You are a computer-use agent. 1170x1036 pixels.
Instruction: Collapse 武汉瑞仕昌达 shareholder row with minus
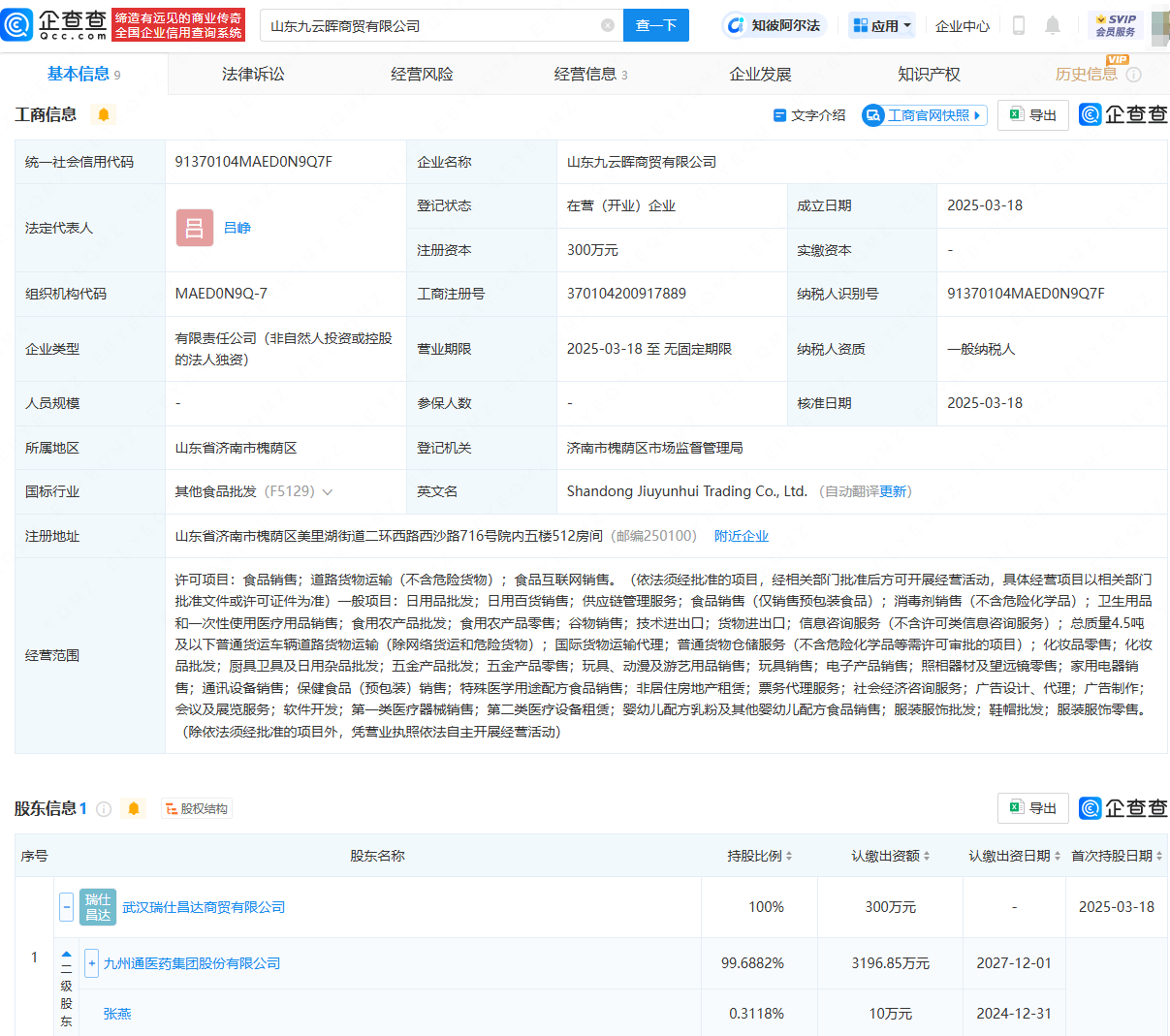click(66, 907)
